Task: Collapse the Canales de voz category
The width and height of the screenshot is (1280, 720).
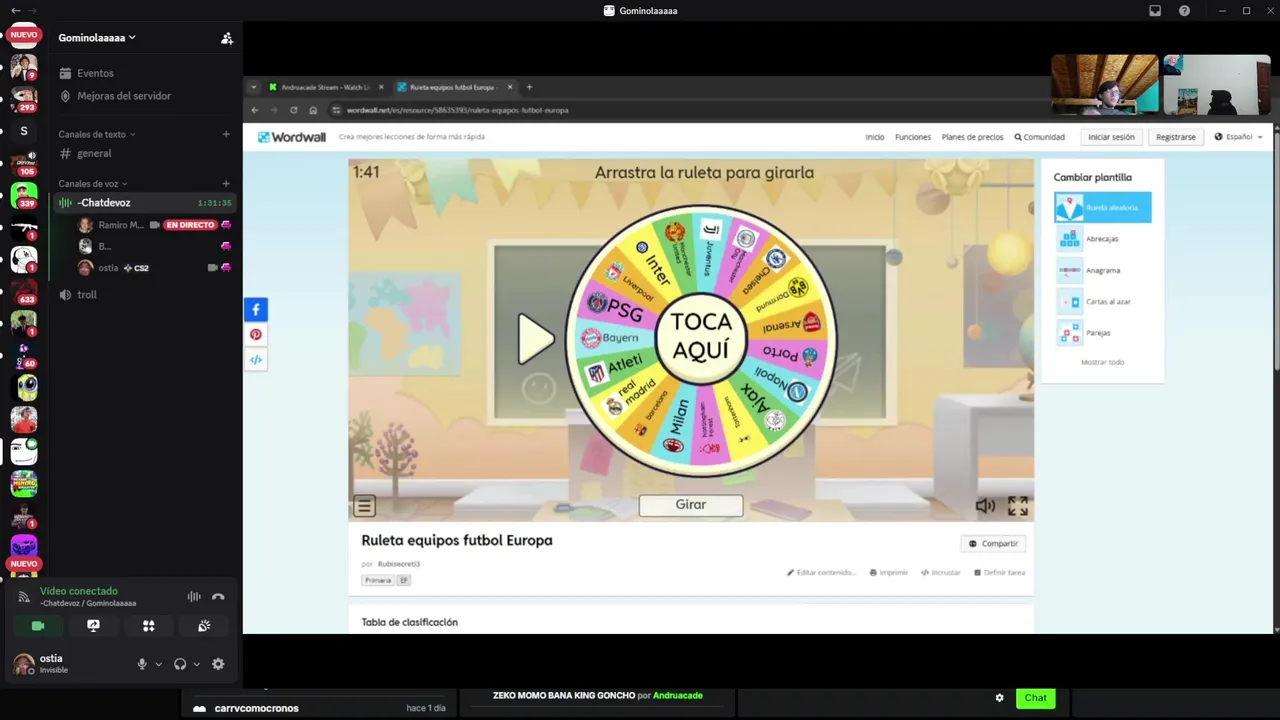Action: pos(92,184)
